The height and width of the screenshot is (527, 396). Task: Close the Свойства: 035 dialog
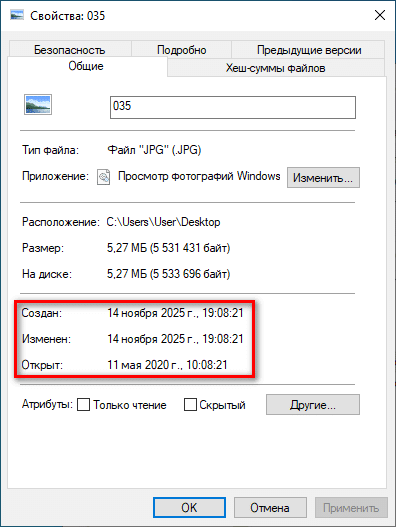click(x=380, y=15)
